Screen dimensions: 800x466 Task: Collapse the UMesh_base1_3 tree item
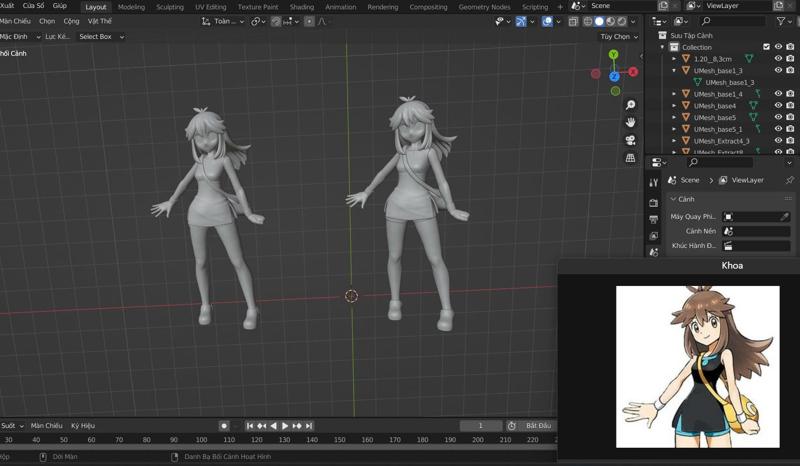click(674, 71)
